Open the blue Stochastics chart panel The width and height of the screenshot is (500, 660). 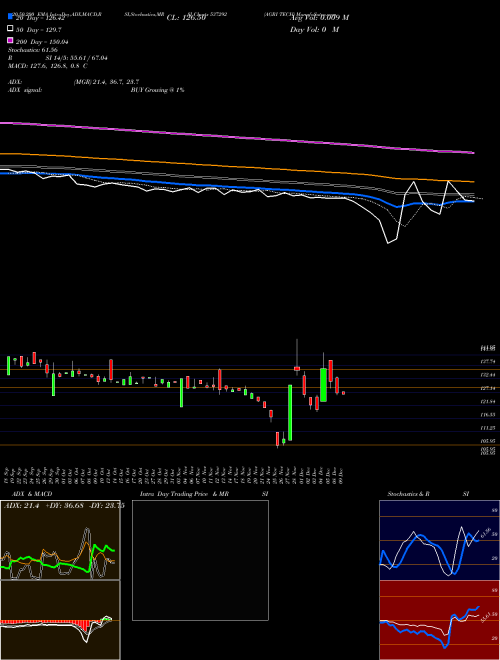(x=439, y=540)
